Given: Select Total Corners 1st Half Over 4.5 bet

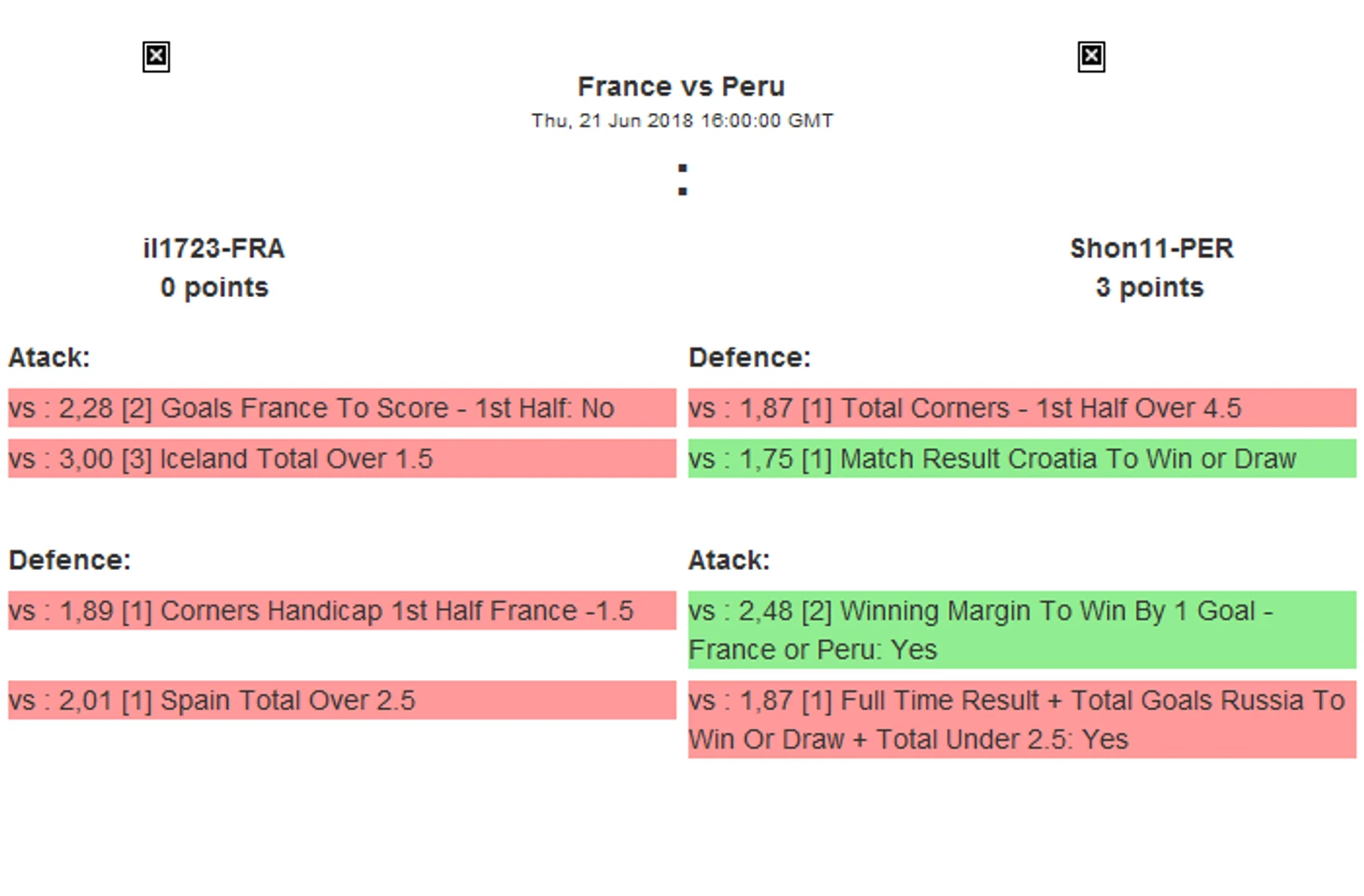Looking at the screenshot, I should pyautogui.click(x=1021, y=408).
